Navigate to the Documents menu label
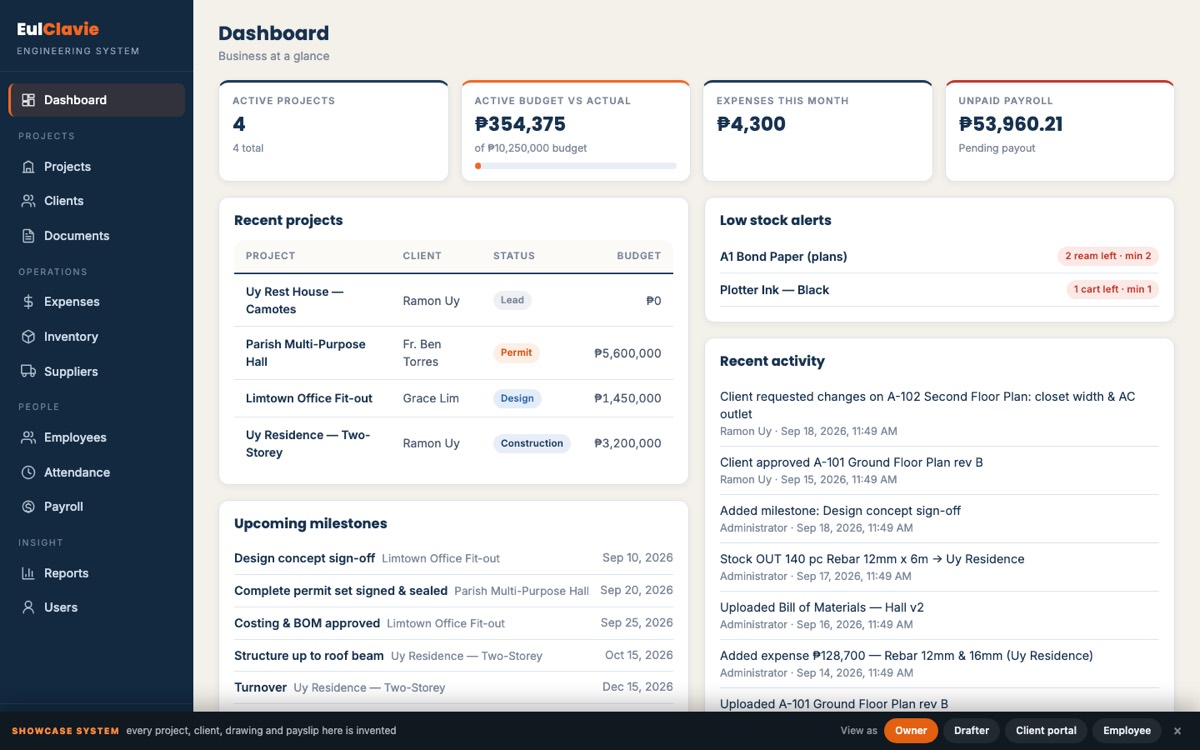This screenshot has width=1200, height=750. 77,236
